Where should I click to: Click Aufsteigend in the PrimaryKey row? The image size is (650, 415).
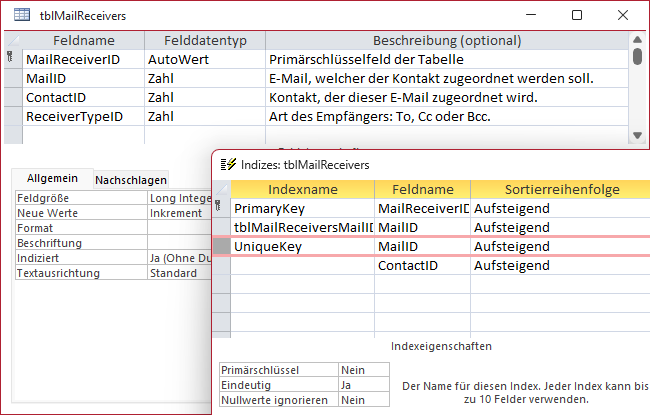[x=560, y=209]
